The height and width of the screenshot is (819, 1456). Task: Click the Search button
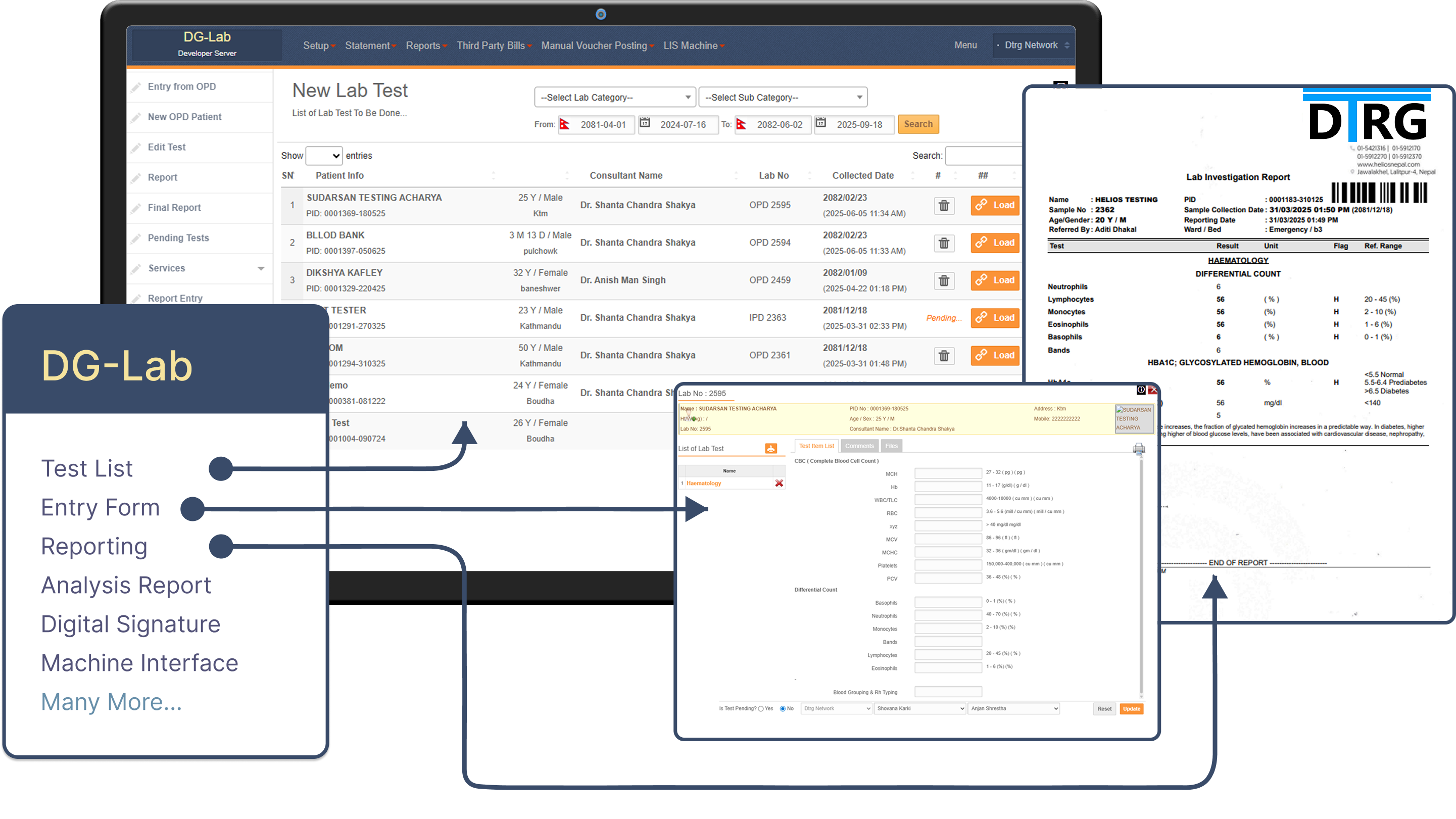pos(918,124)
